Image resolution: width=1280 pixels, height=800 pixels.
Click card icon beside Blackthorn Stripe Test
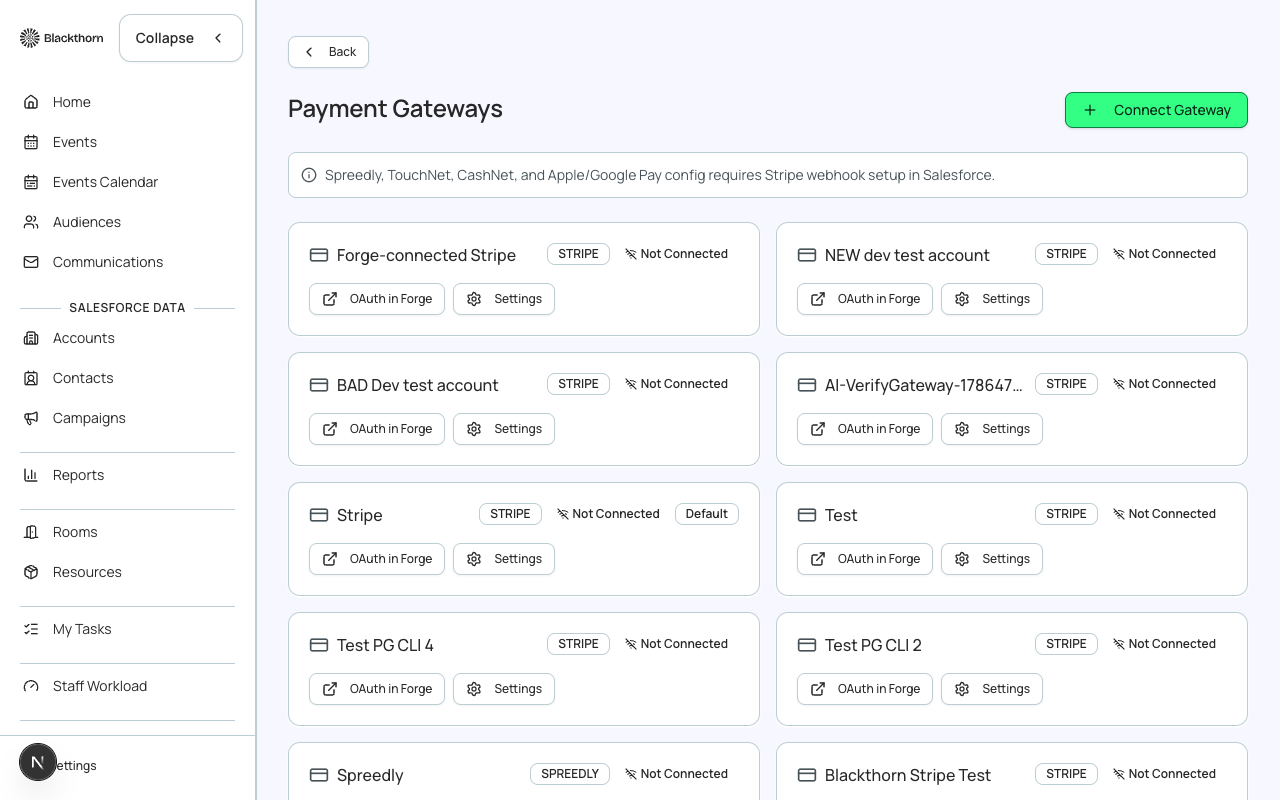coord(807,775)
